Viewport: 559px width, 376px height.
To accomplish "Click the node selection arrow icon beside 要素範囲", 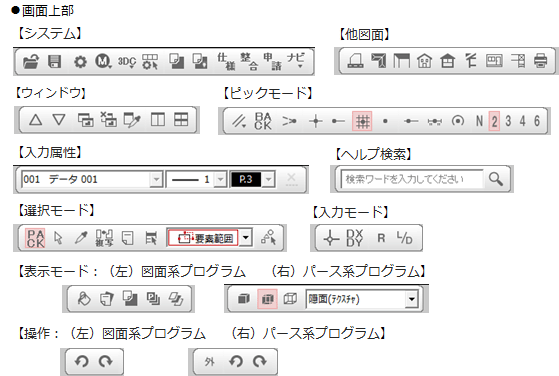I will click(268, 238).
